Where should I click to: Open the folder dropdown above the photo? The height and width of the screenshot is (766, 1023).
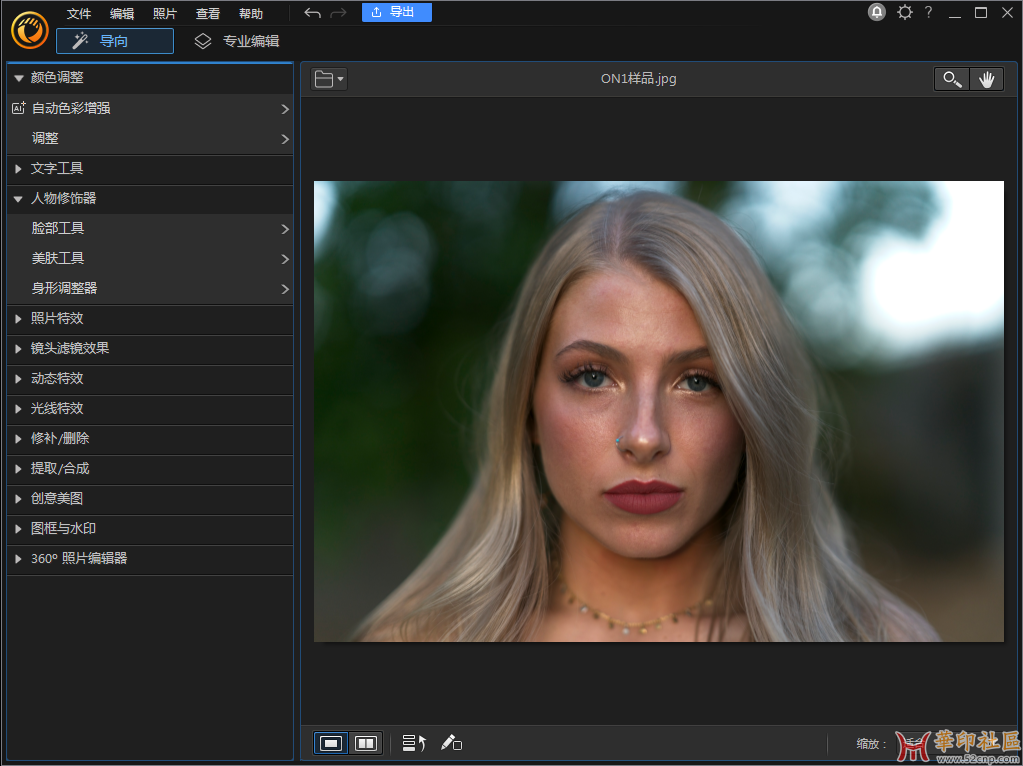329,80
